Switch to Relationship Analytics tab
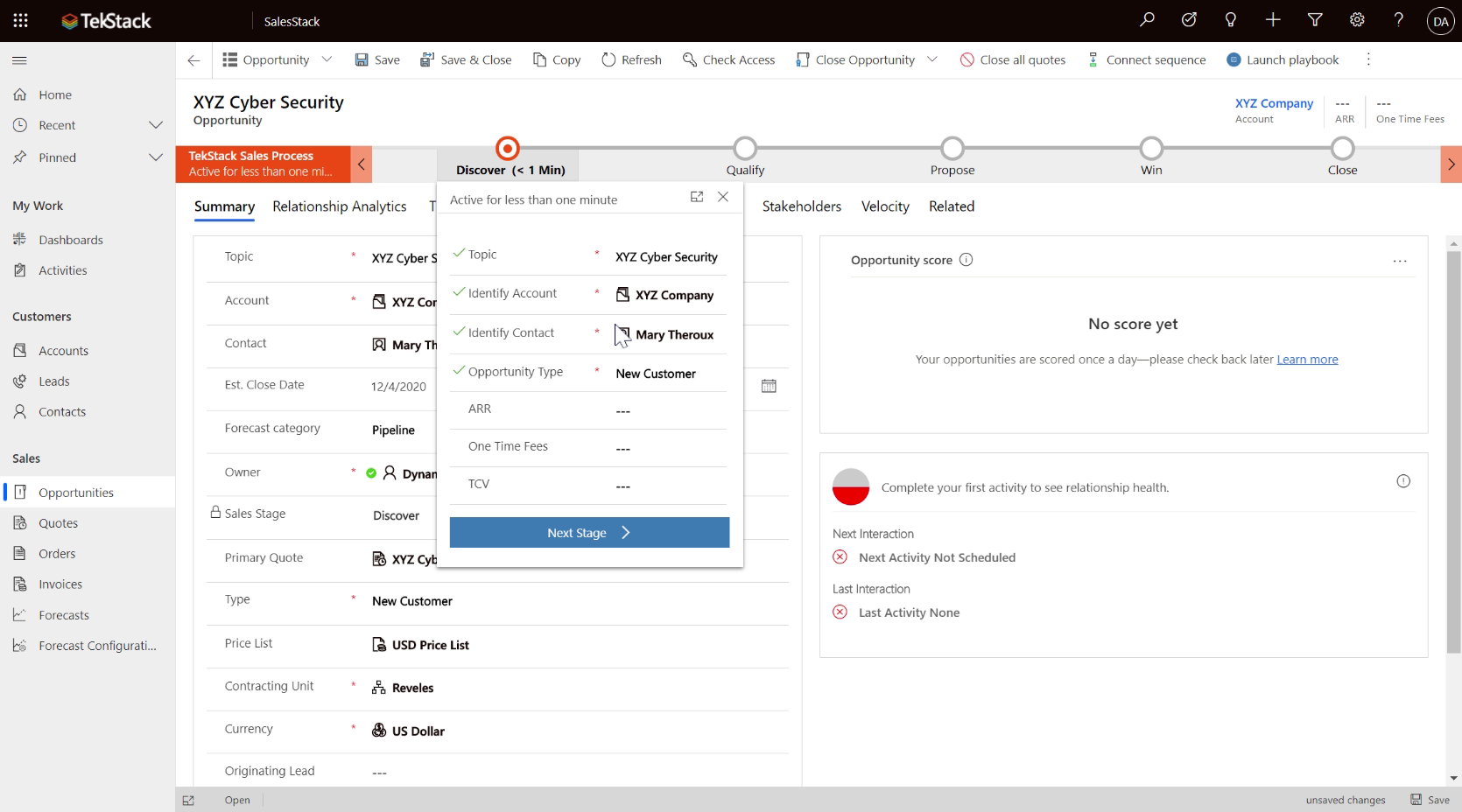 pyautogui.click(x=340, y=206)
